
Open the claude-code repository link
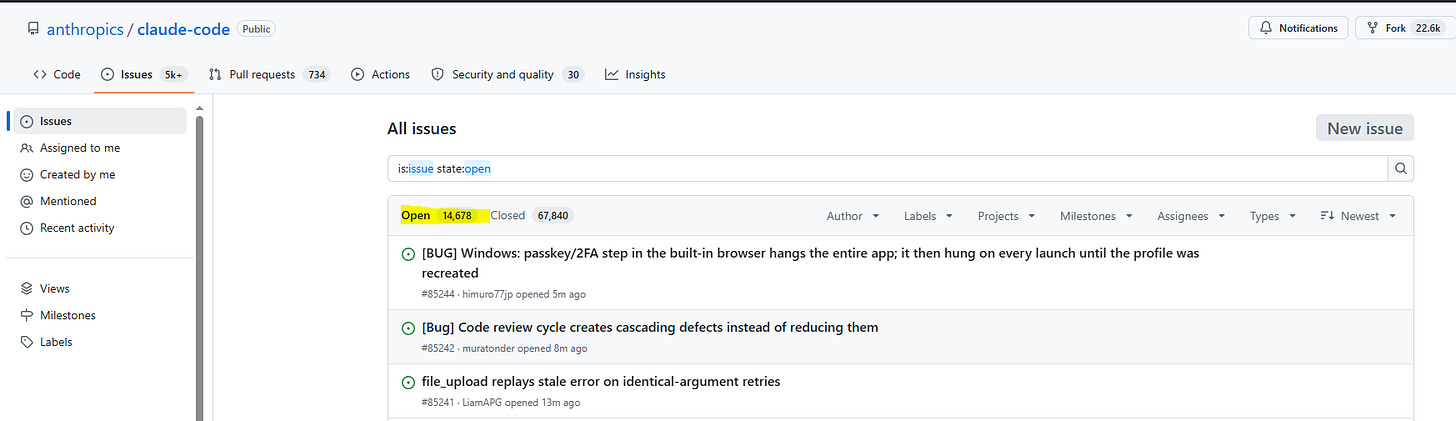184,29
